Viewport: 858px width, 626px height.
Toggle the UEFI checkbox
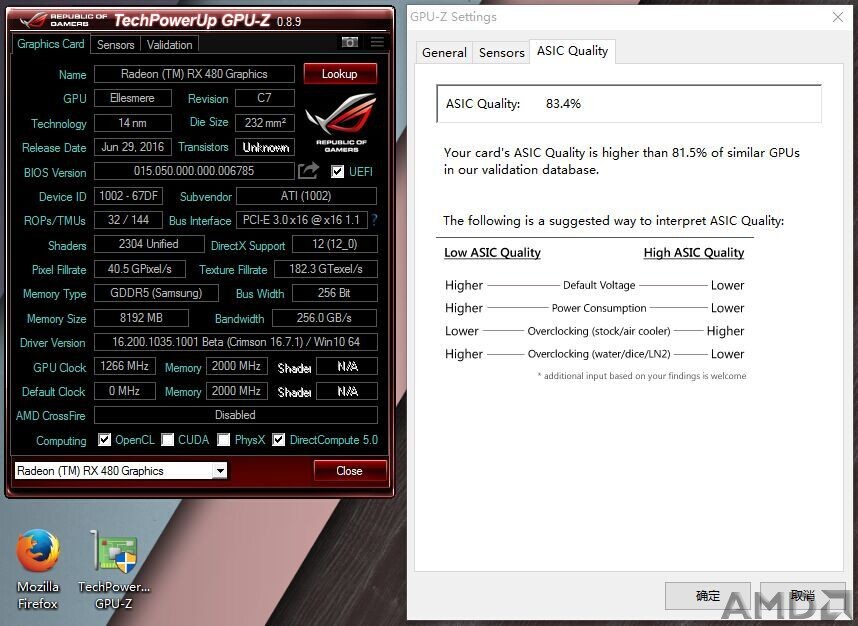coord(337,172)
